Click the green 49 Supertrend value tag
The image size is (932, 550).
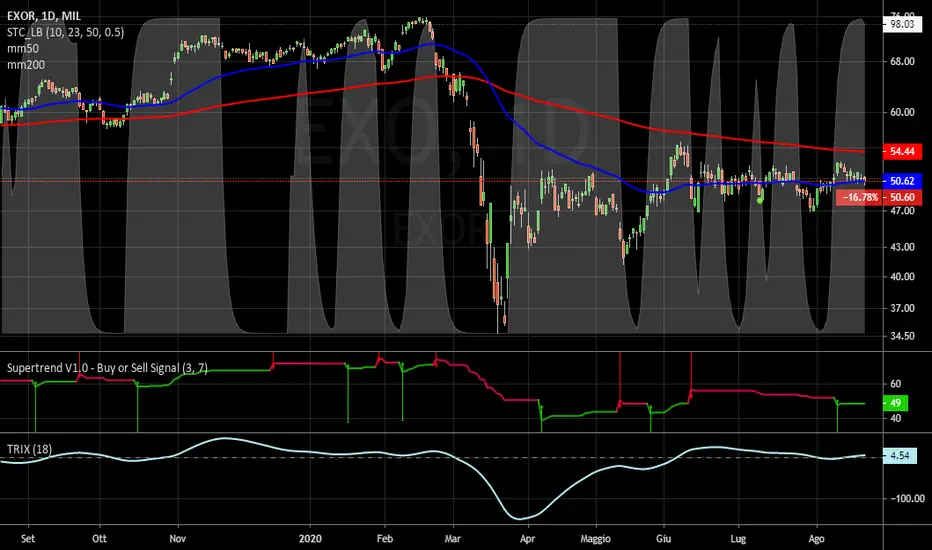click(x=896, y=403)
